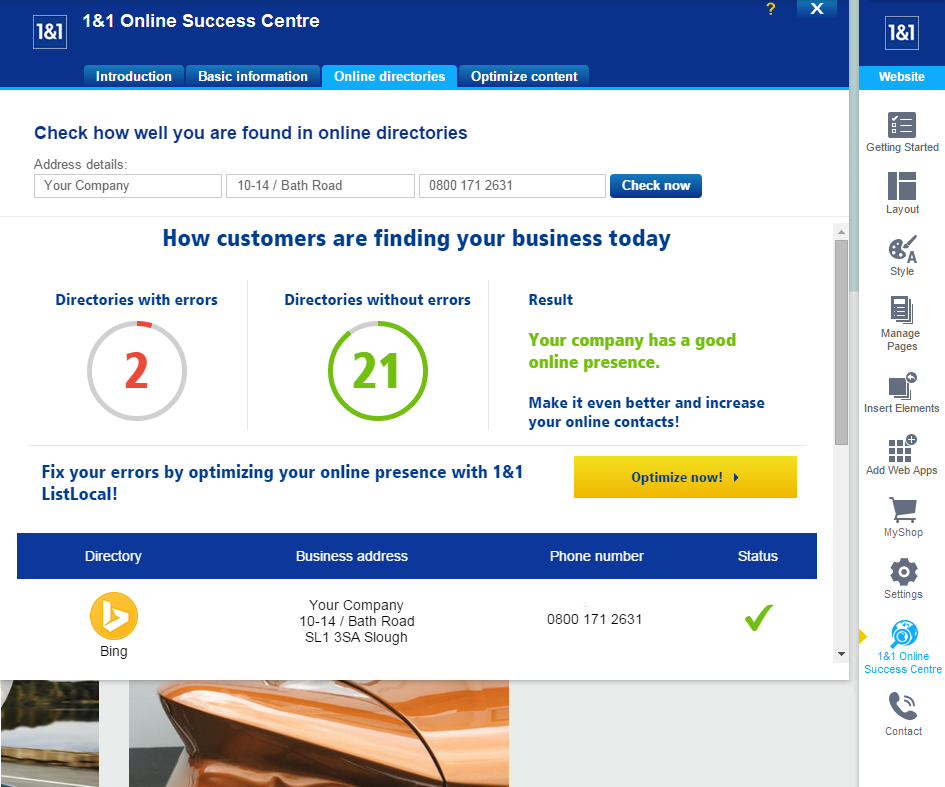Click the Optimize now! button
The height and width of the screenshot is (787, 945).
(685, 477)
